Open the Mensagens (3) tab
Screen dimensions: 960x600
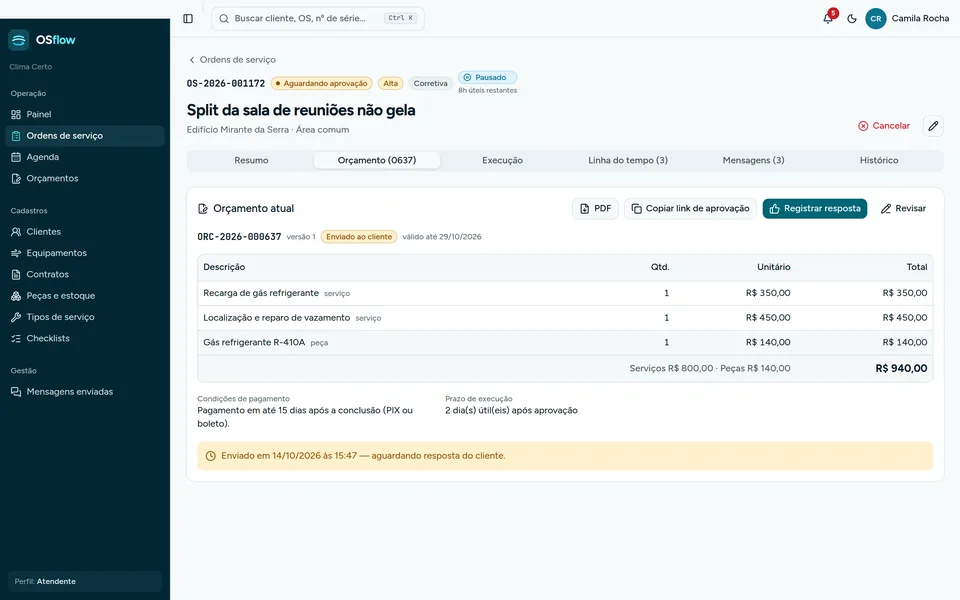[x=753, y=160]
